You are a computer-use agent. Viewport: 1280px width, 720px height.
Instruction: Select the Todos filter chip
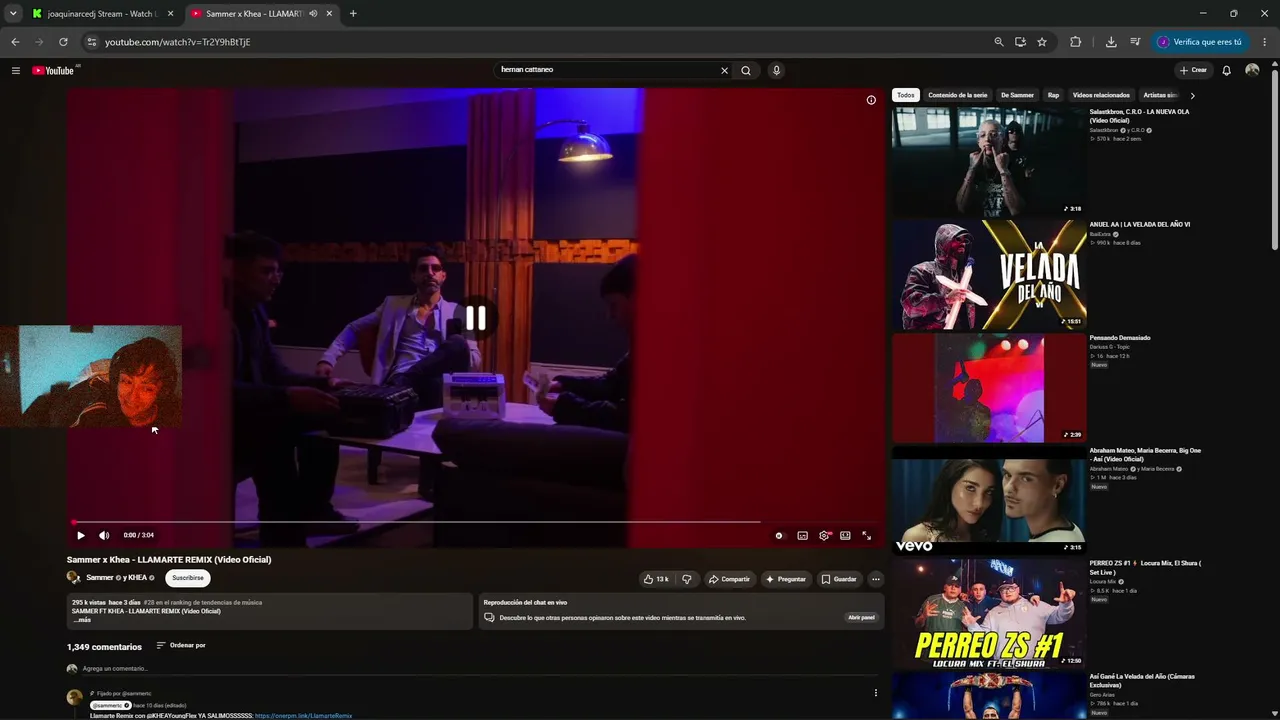click(905, 95)
